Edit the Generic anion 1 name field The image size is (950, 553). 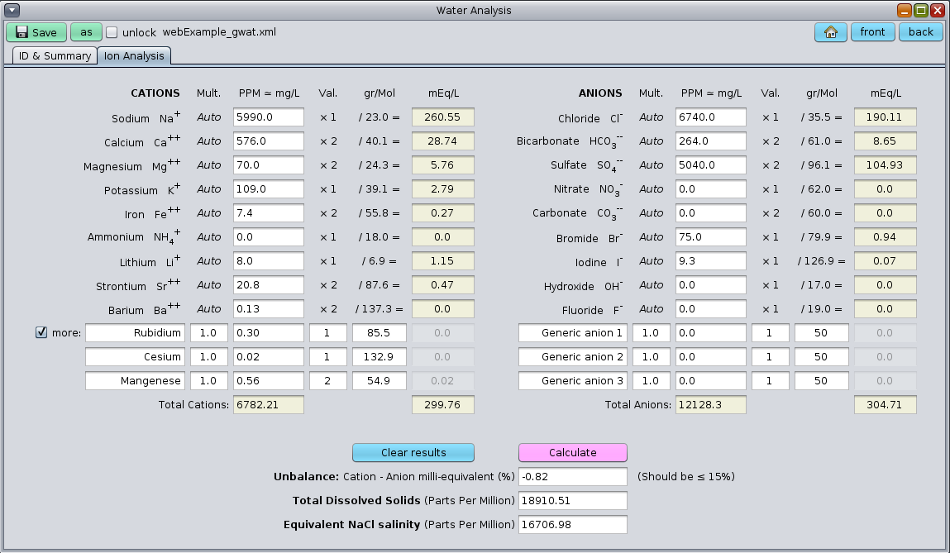pos(572,333)
